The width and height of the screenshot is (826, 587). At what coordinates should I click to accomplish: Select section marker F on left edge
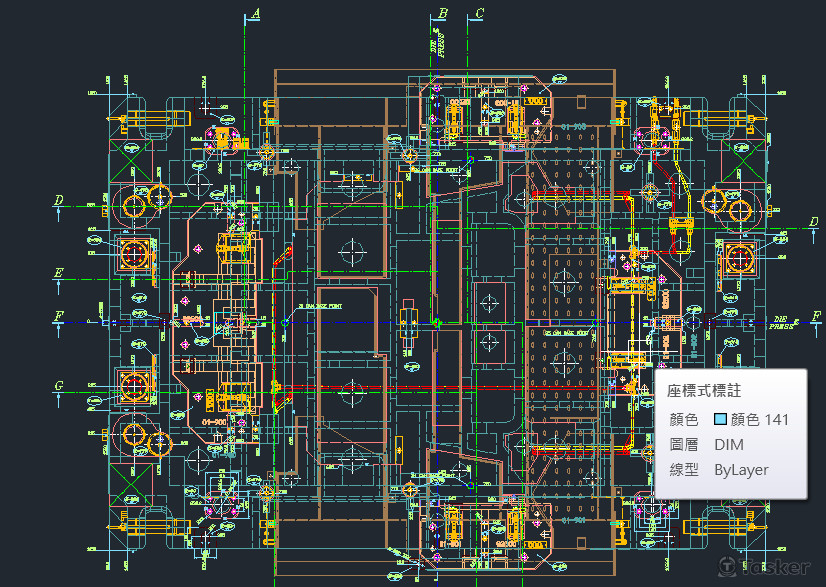59,318
